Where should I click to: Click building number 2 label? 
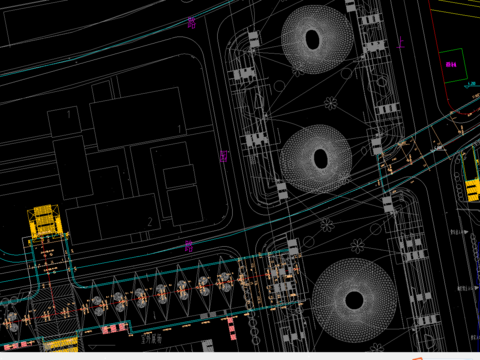pyautogui.click(x=150, y=221)
